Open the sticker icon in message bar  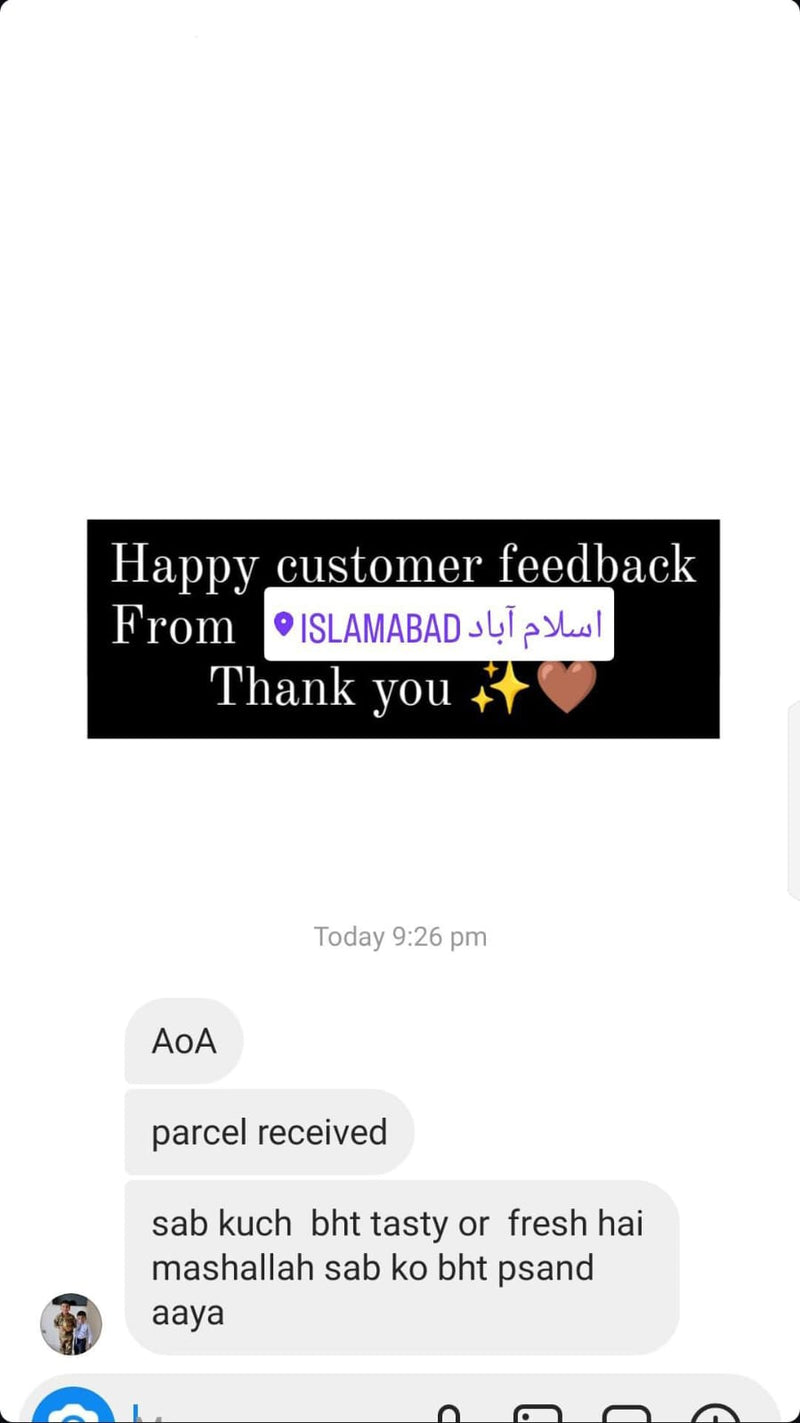(626, 1414)
